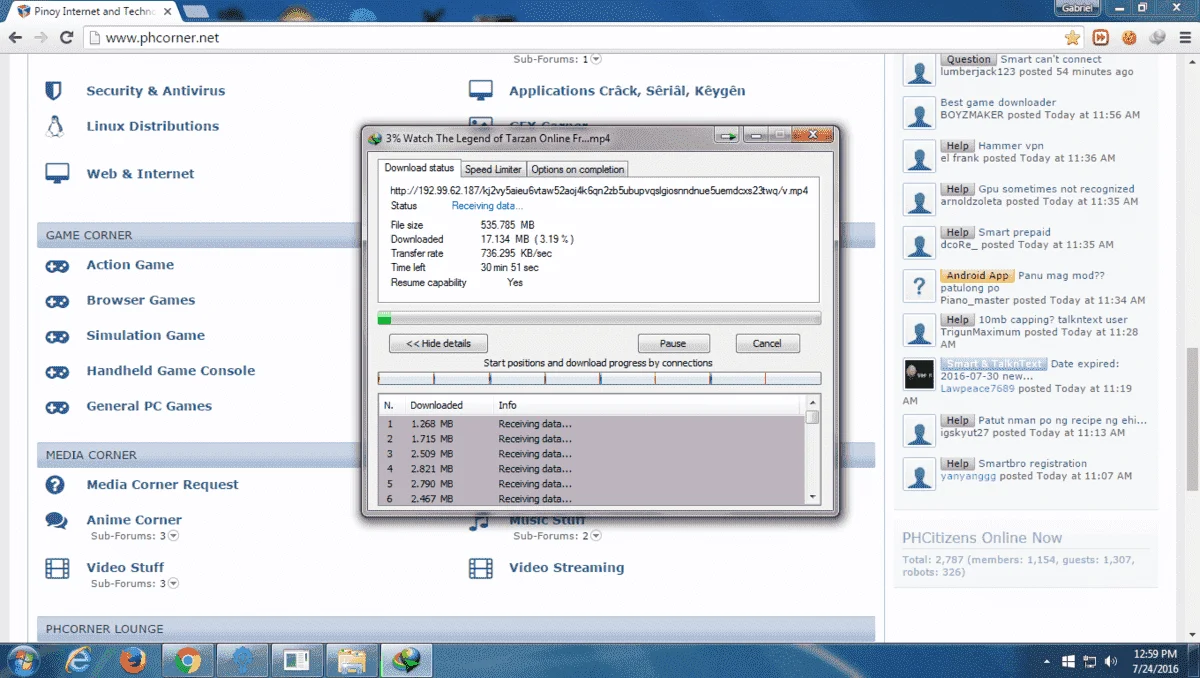Switch to Chrome via its taskbar icon
The image size is (1200, 678).
pos(188,660)
